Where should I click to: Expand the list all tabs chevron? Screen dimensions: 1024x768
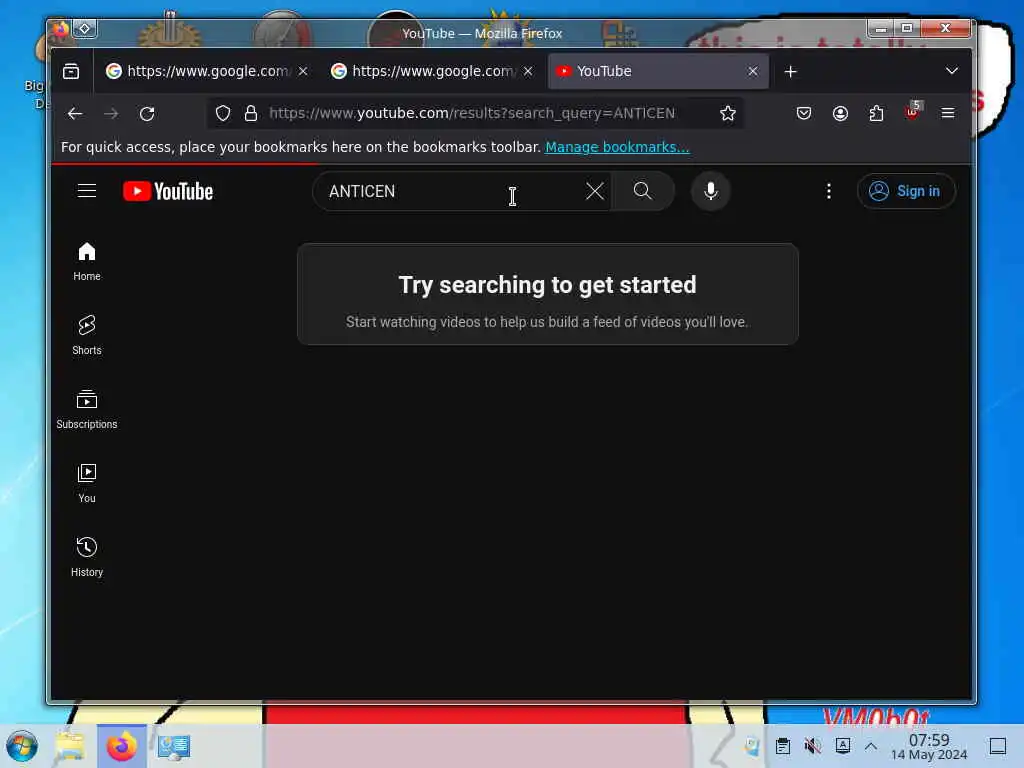point(952,71)
